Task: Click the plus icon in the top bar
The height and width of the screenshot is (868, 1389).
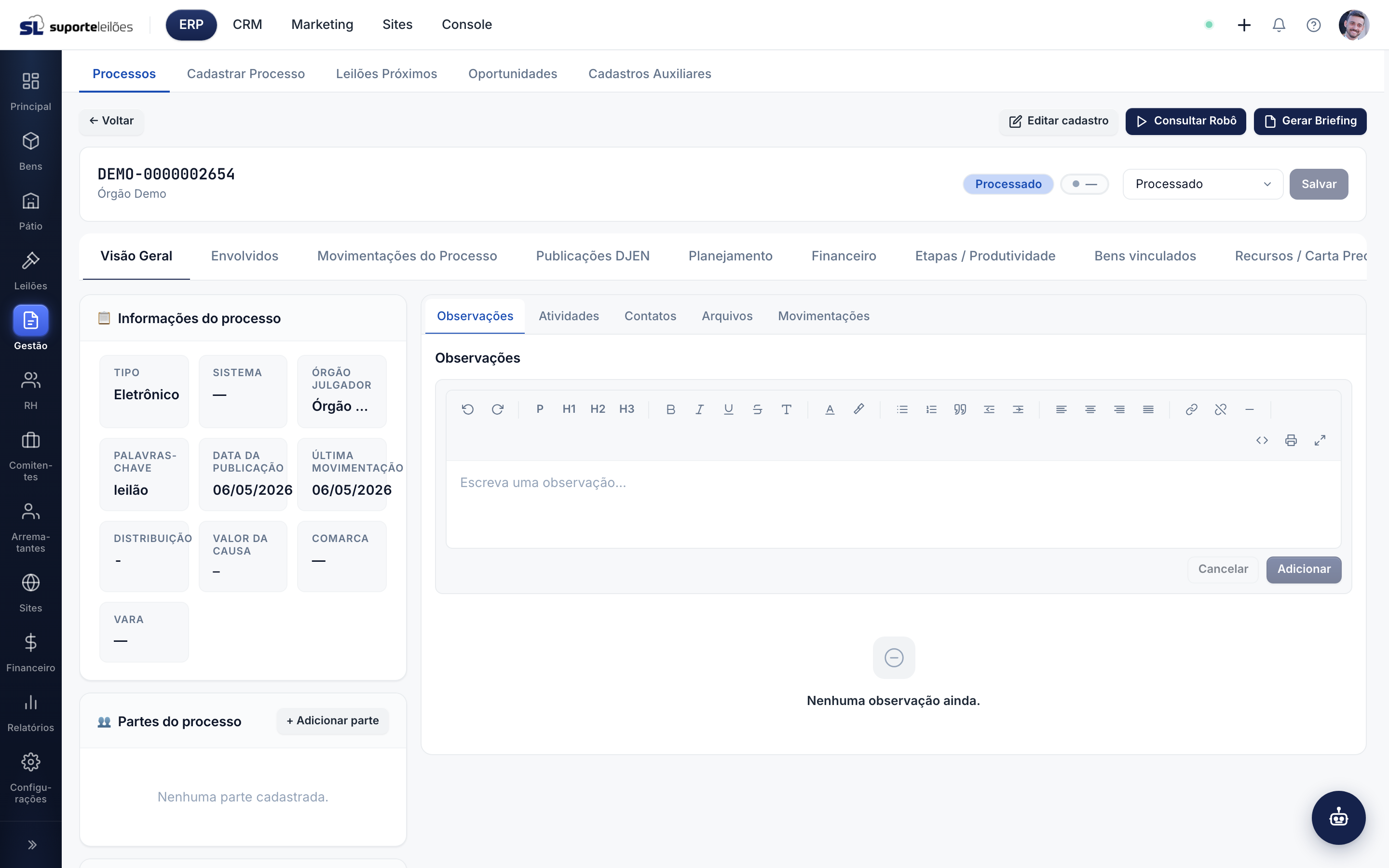Action: click(1244, 25)
